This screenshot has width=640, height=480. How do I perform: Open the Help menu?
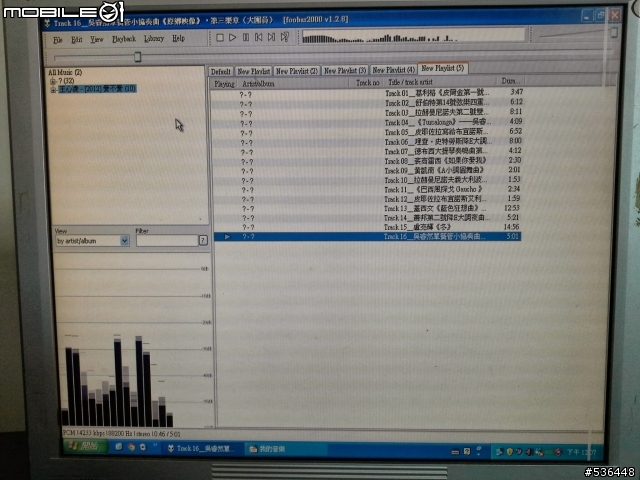coord(178,38)
